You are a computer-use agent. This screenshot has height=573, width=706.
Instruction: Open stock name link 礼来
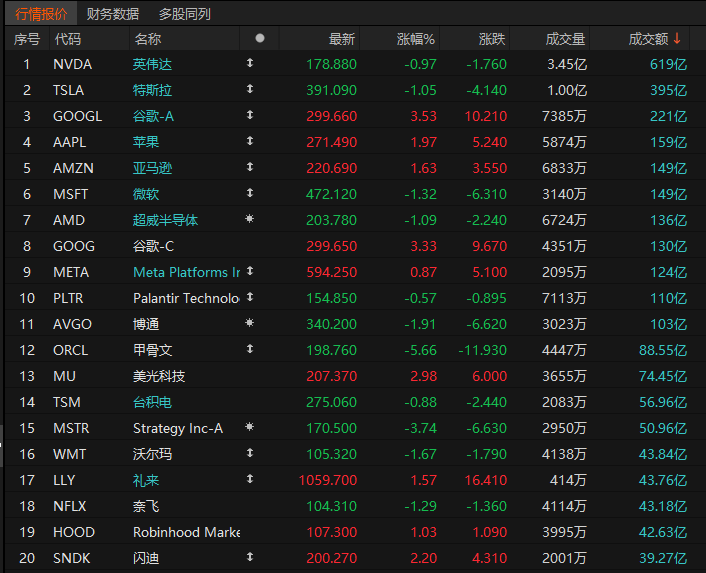click(x=146, y=480)
